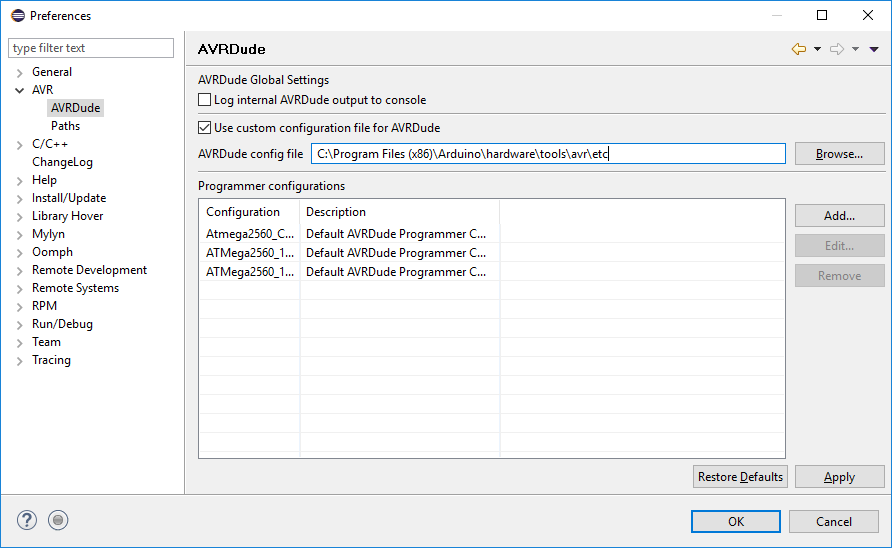Select the Atmega2560_C... configuration row
Image resolution: width=892 pixels, height=548 pixels.
point(492,234)
